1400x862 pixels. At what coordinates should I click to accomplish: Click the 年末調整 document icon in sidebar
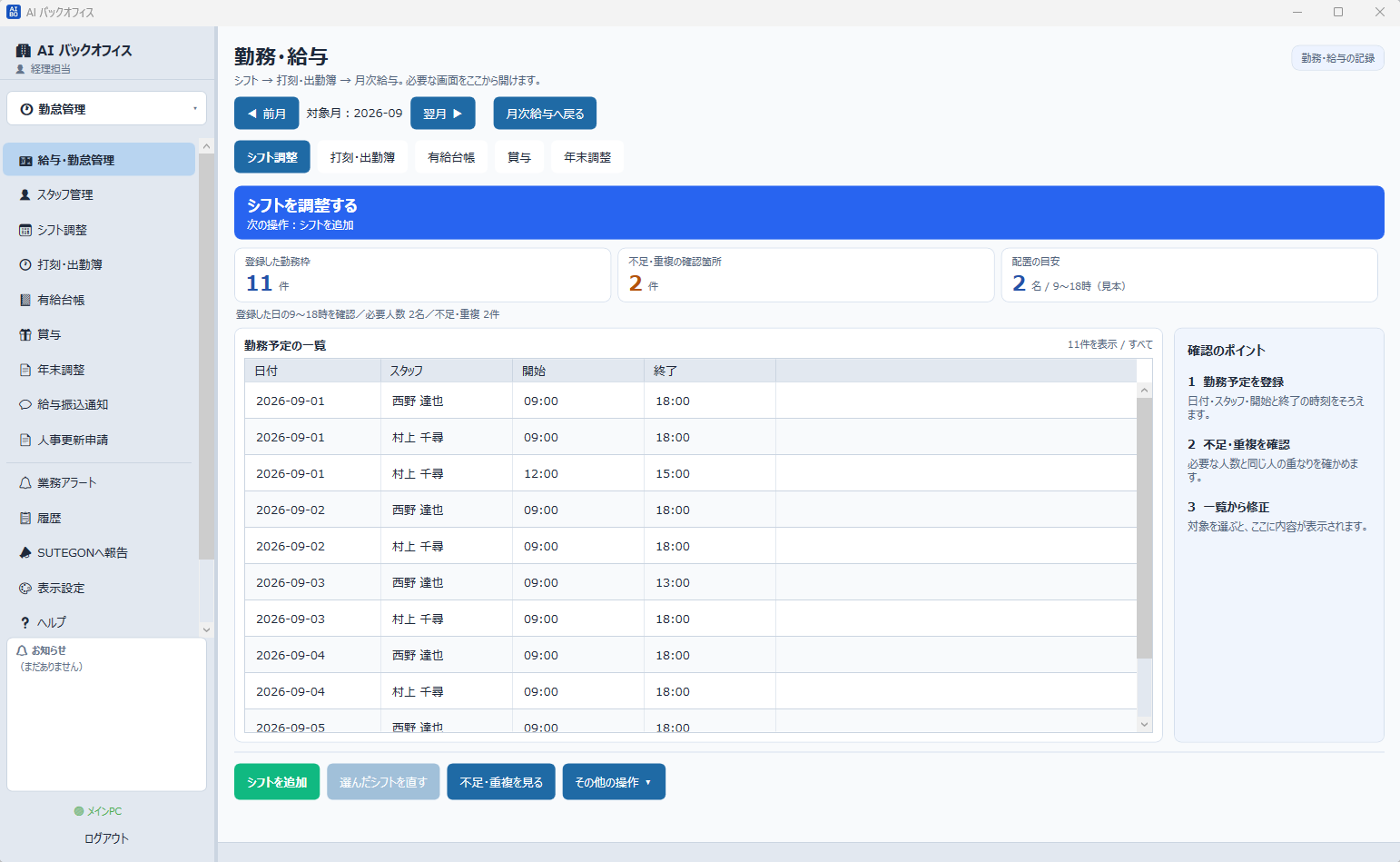[x=25, y=371]
